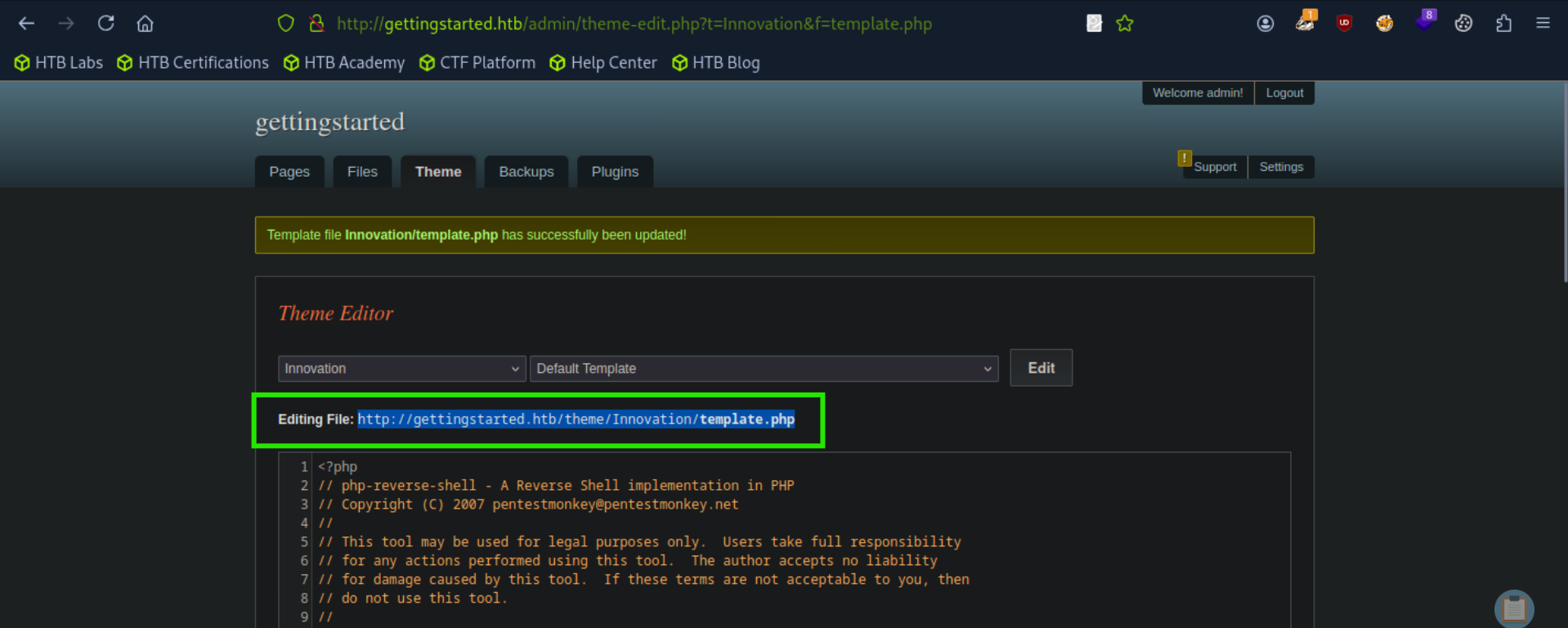Click the address bar URL
Image resolution: width=1568 pixels, height=628 pixels.
(634, 24)
